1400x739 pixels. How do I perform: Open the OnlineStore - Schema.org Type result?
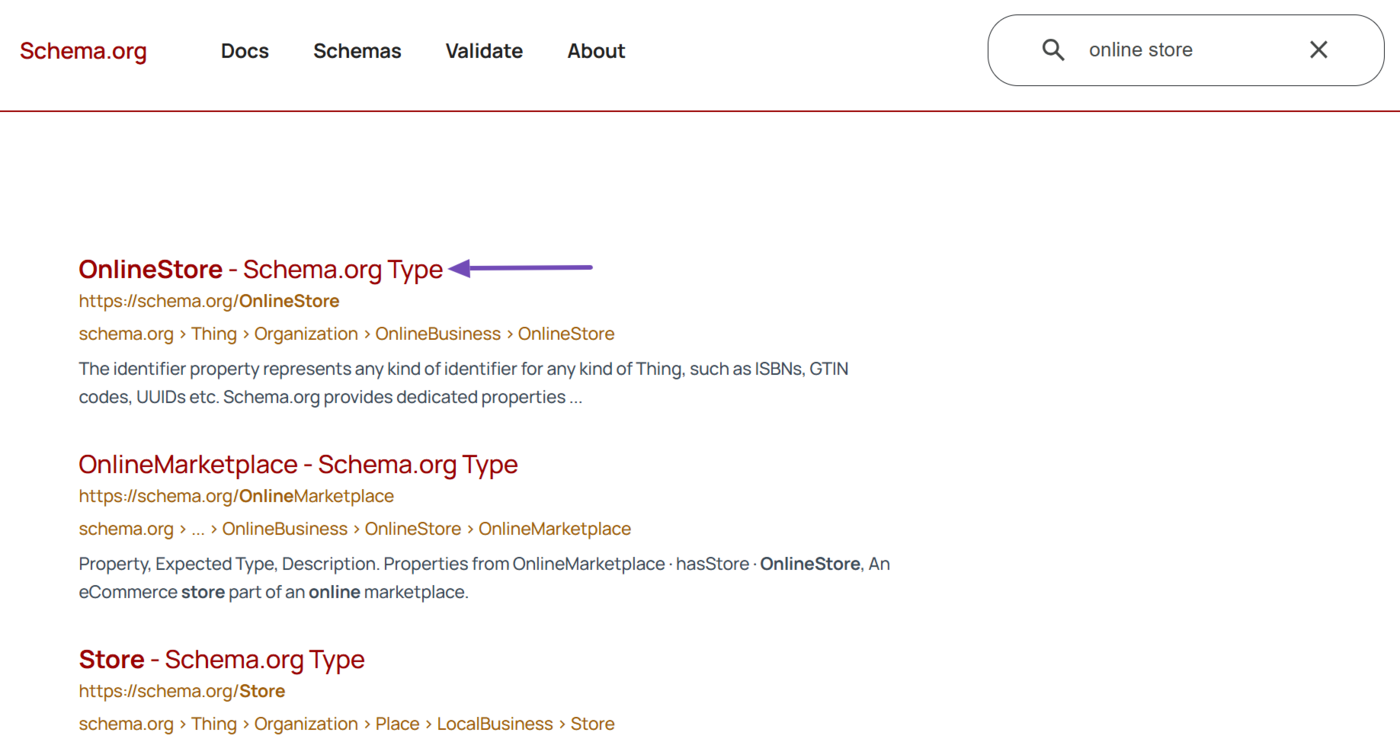(261, 269)
